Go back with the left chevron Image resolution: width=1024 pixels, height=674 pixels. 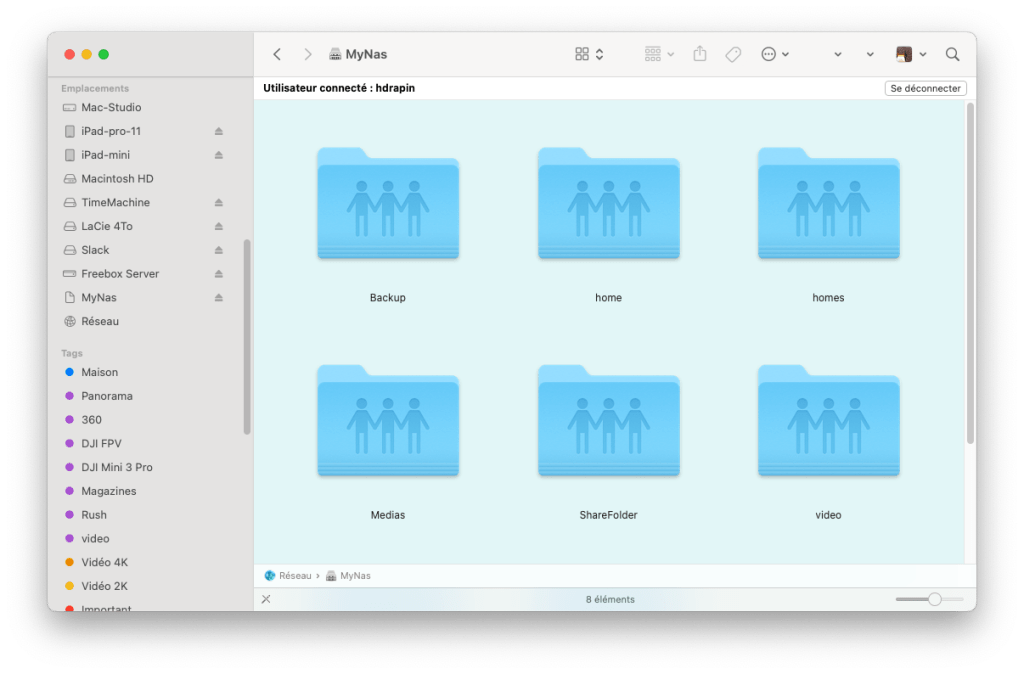(278, 54)
